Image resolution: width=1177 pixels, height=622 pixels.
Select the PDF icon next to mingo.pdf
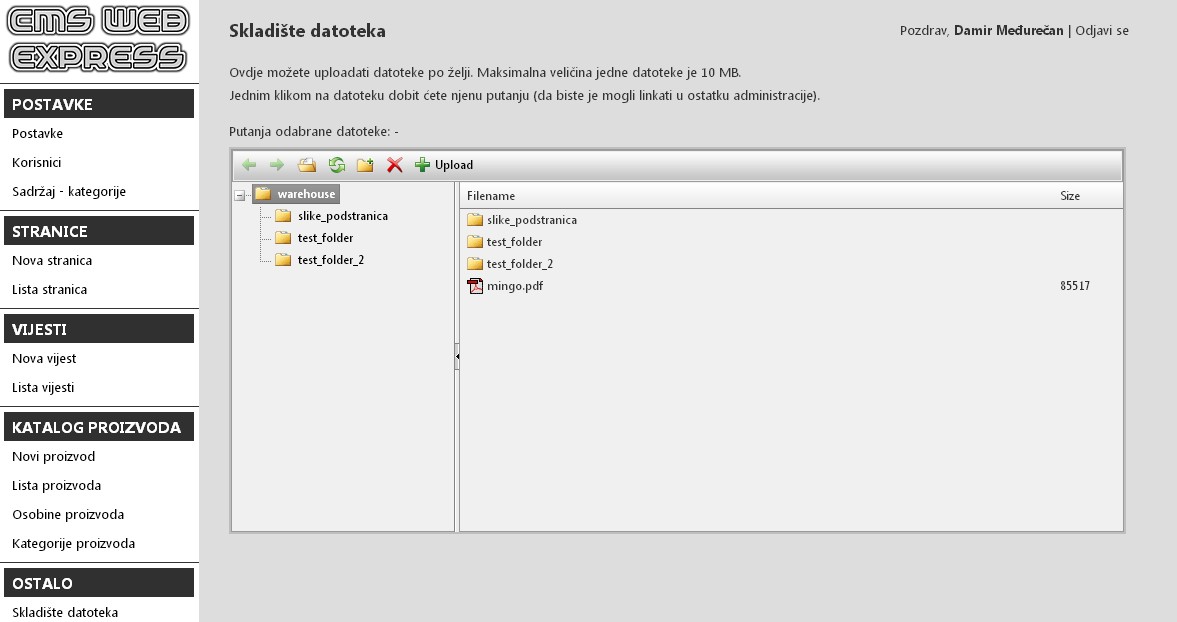[474, 286]
